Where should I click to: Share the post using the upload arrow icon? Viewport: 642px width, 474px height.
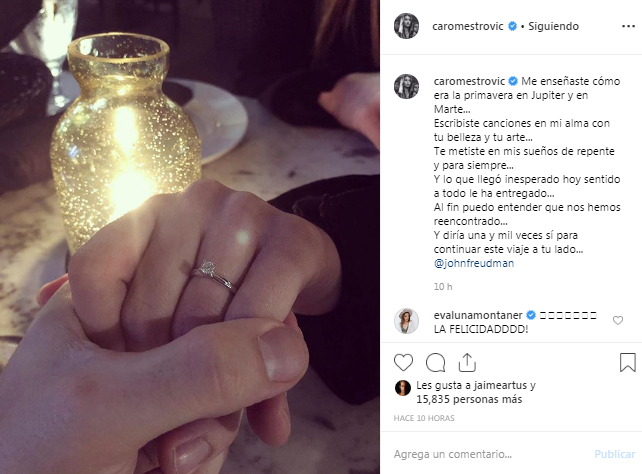tap(467, 362)
